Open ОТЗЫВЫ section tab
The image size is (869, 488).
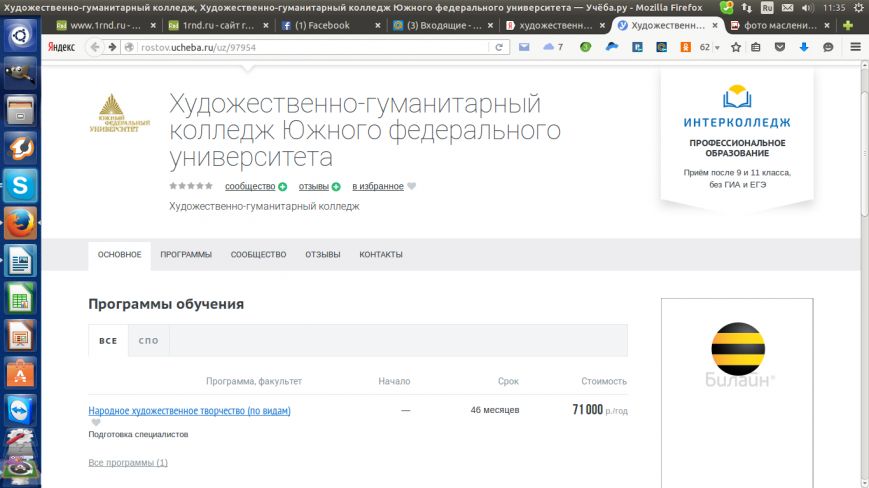click(x=323, y=255)
